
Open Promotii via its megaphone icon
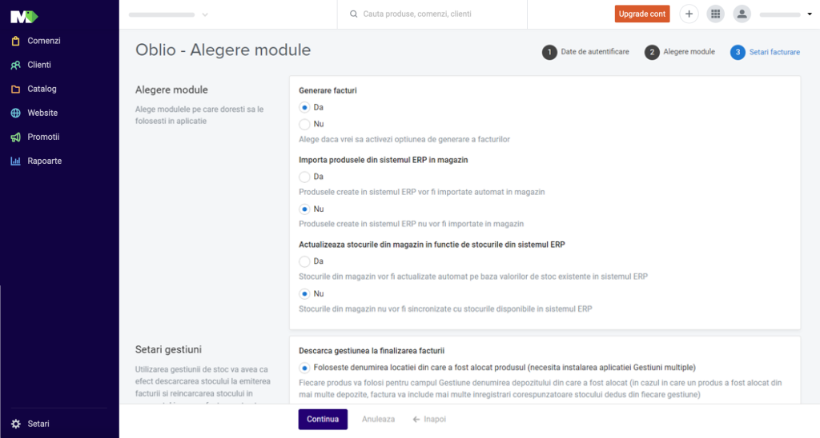point(16,137)
